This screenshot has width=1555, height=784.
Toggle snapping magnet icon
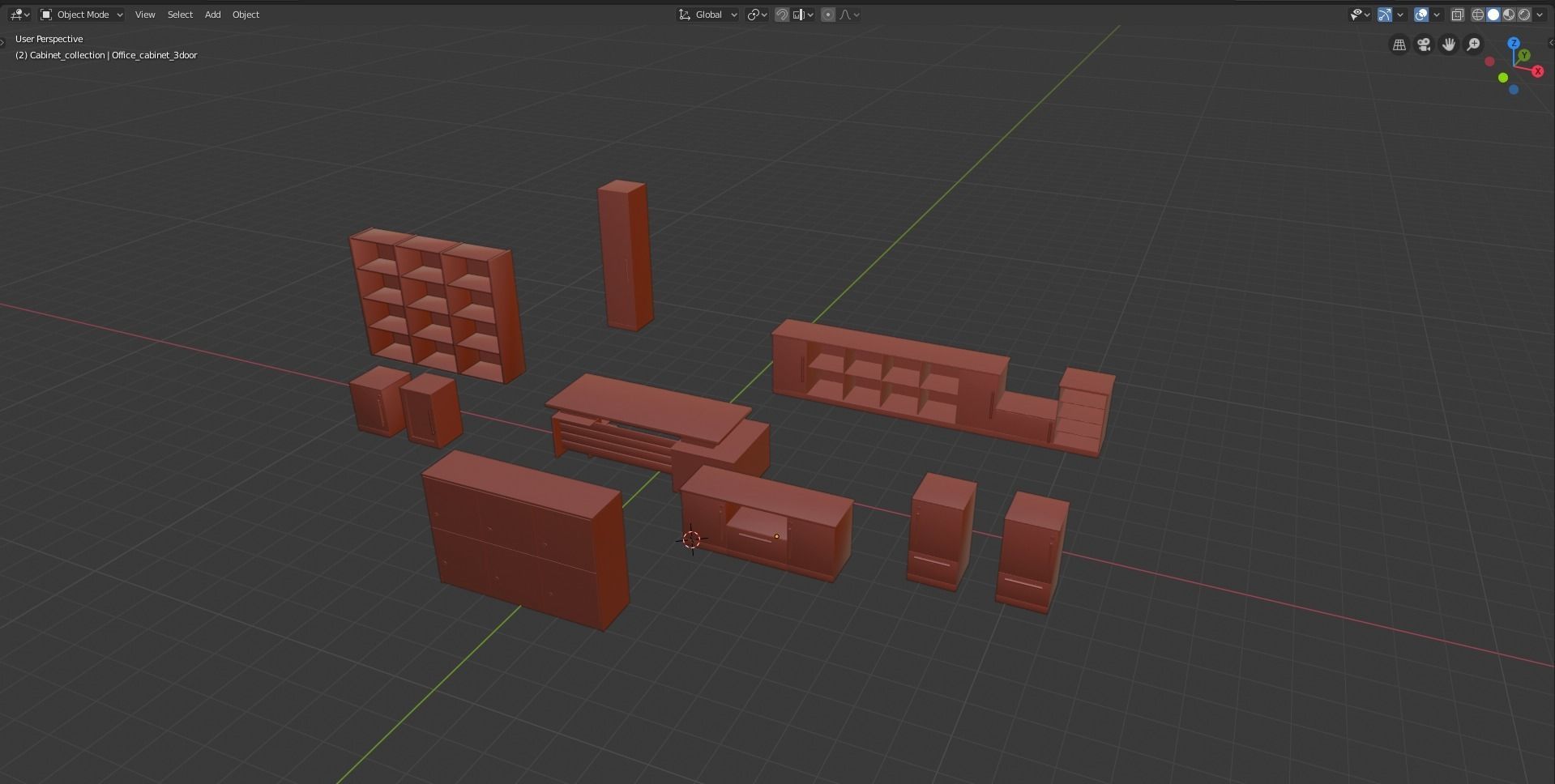tap(782, 15)
